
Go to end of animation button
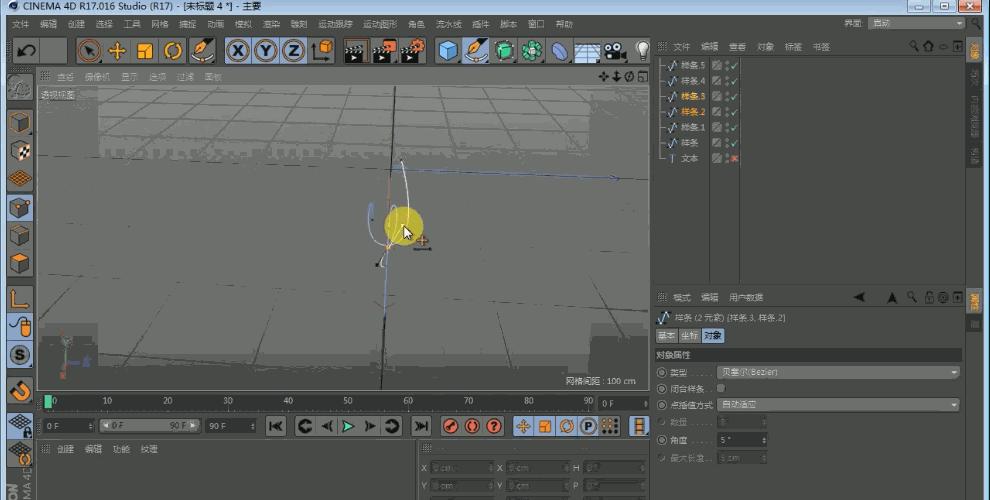(421, 426)
